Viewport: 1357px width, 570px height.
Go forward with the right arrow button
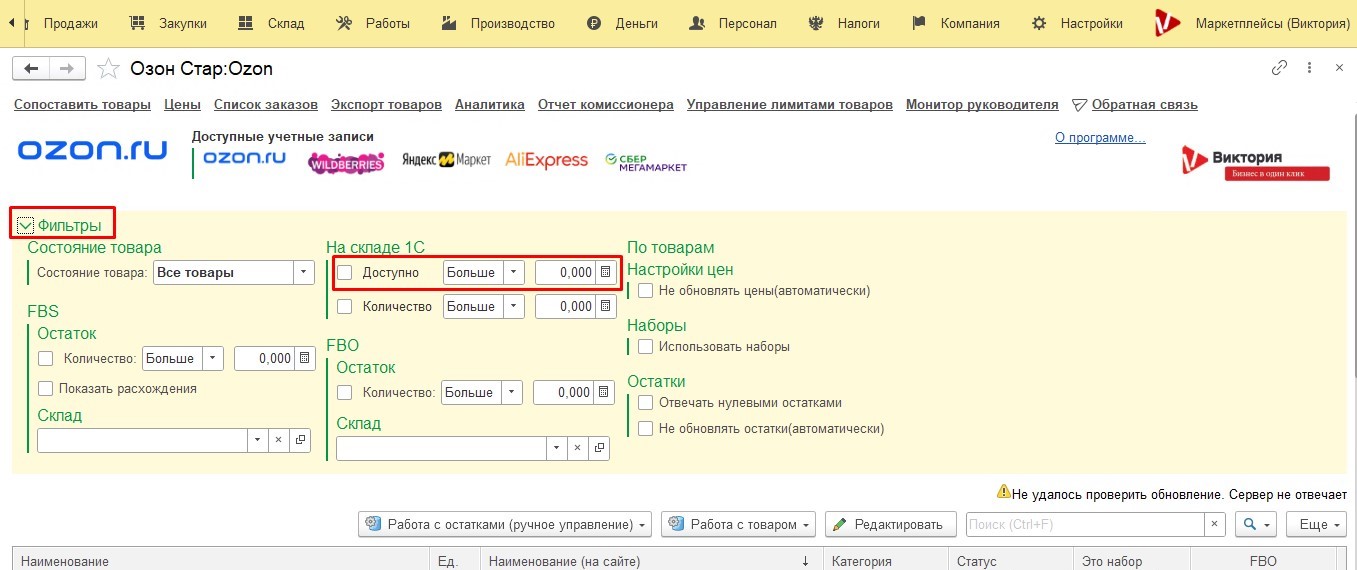coord(66,68)
